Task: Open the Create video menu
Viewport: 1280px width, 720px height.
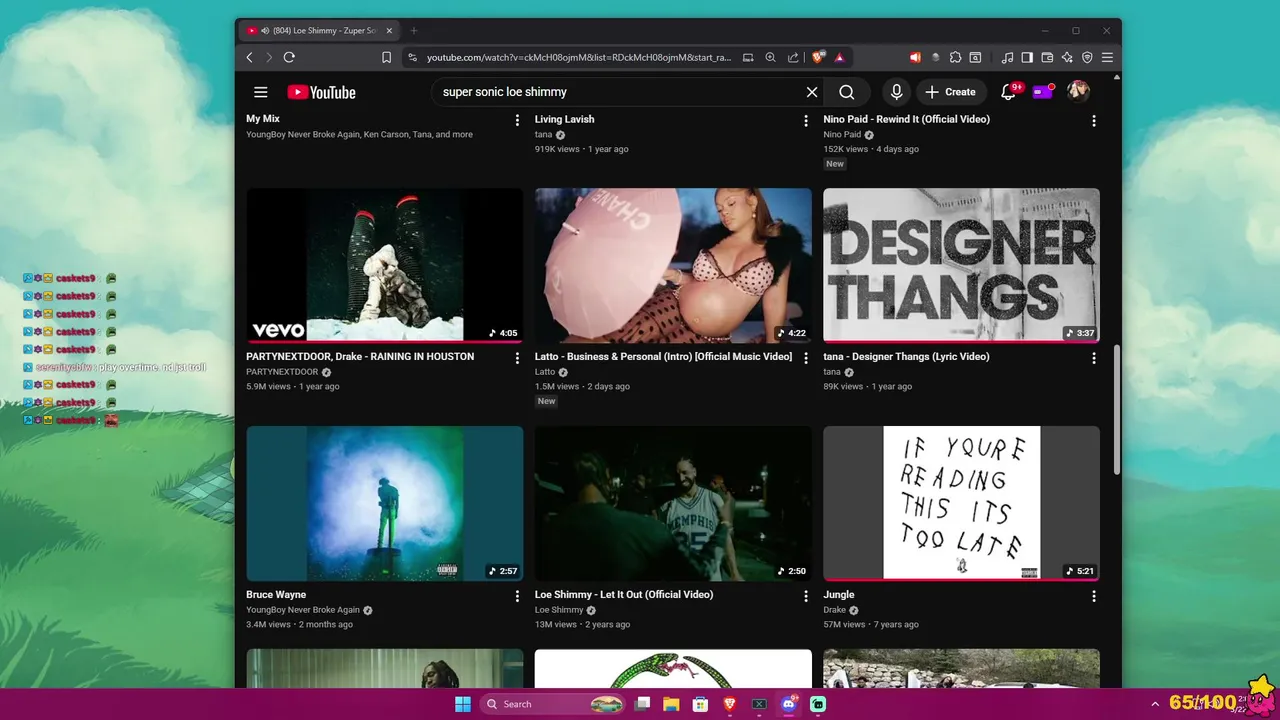Action: [950, 92]
